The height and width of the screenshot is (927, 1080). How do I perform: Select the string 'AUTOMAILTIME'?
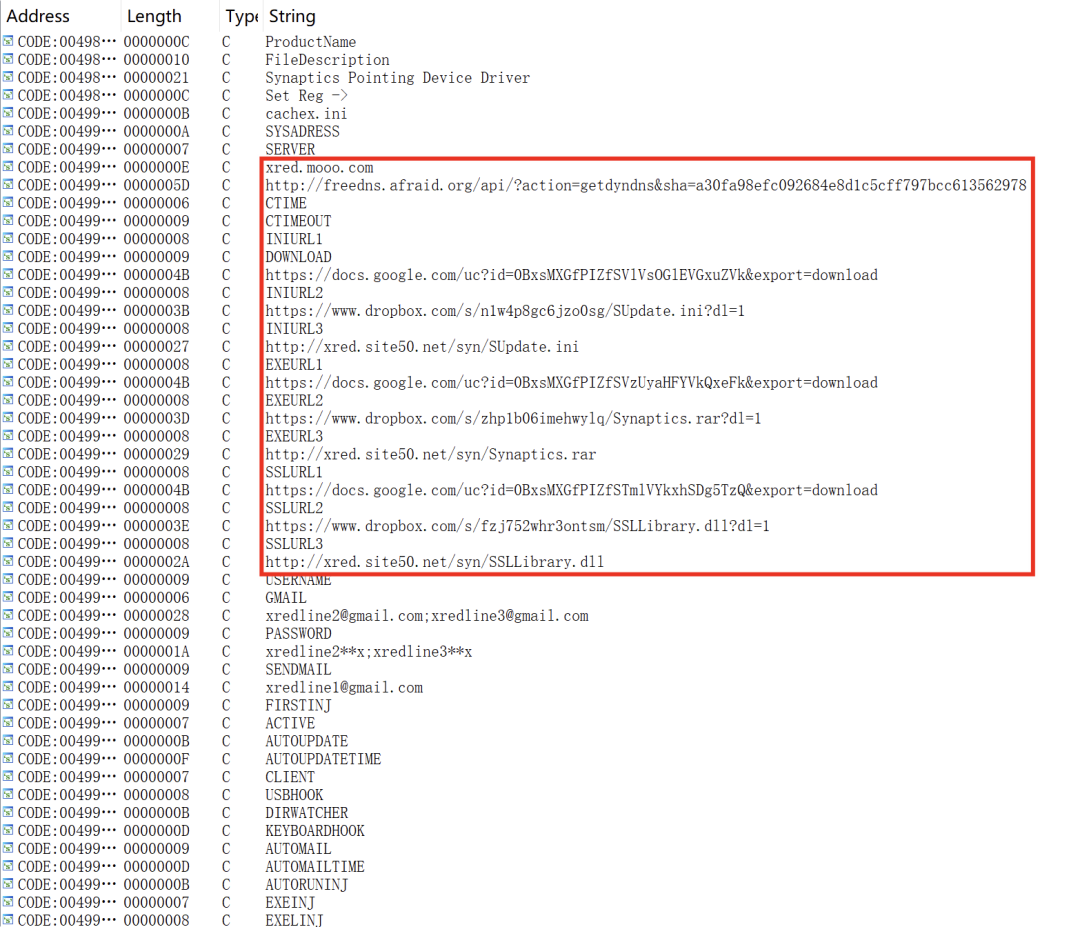(x=315, y=866)
